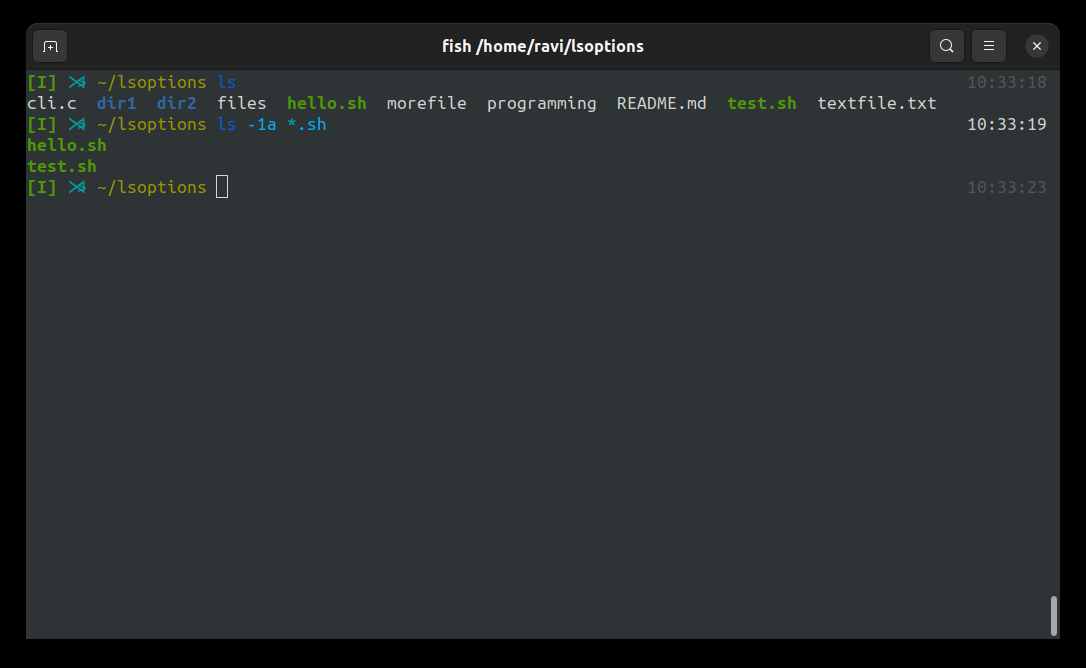Click the dir2 directory name

[x=176, y=103]
